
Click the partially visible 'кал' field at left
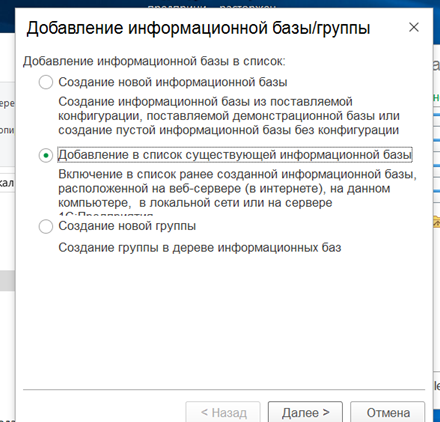[7, 183]
